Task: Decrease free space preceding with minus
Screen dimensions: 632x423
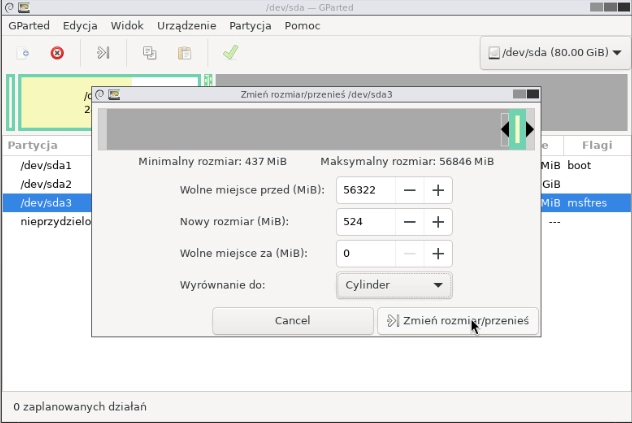Action: 410,190
